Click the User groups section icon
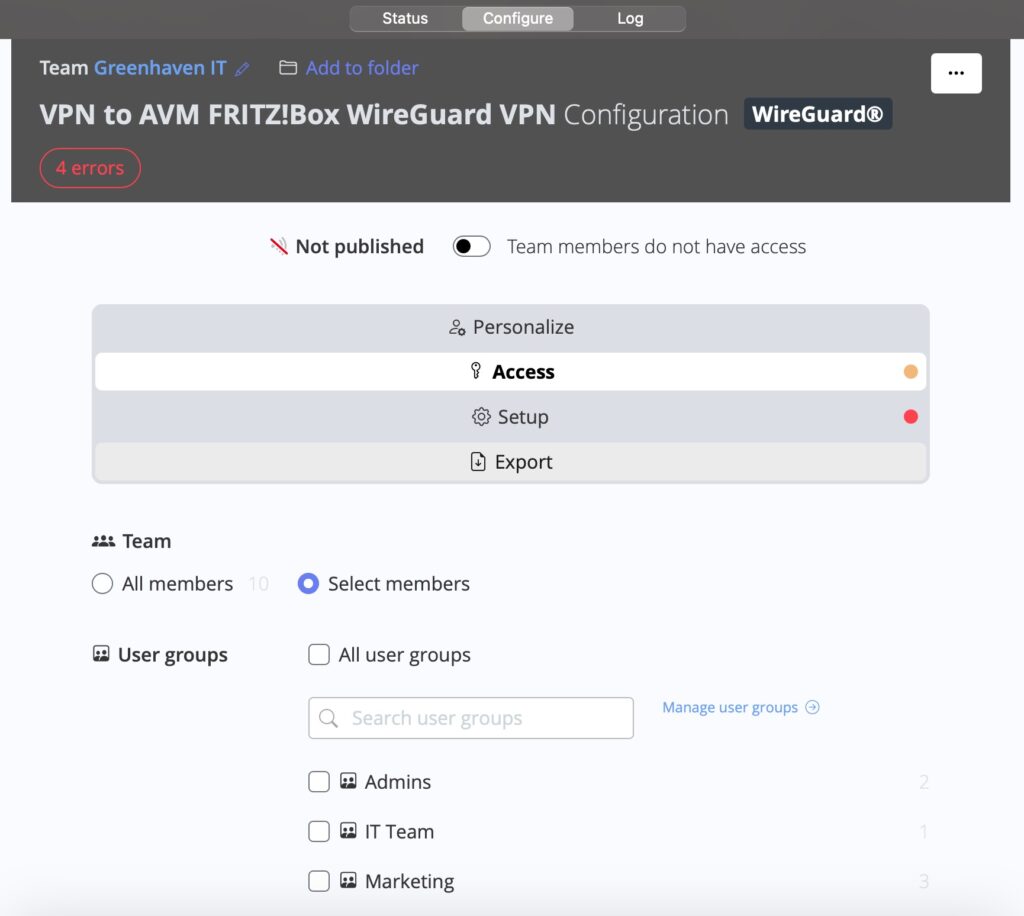This screenshot has height=916, width=1024. coord(101,654)
